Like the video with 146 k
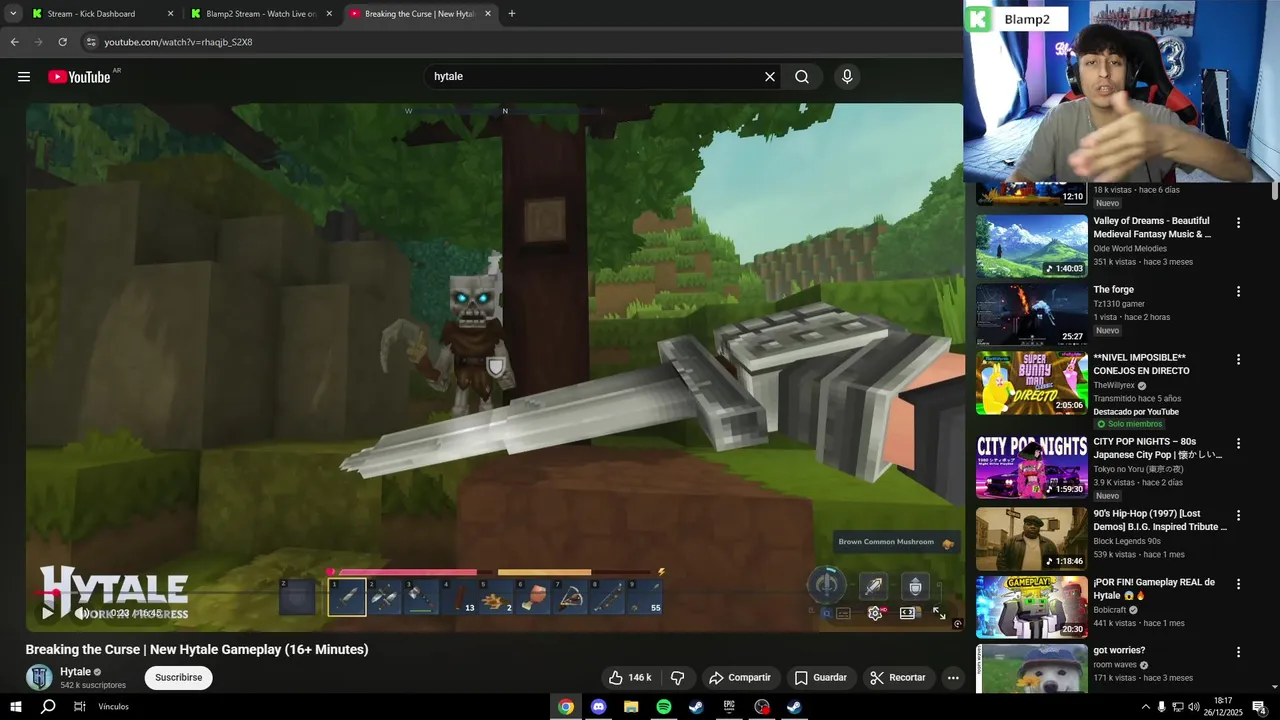Screen dimensions: 1280x720 pyautogui.click(x=631, y=677)
